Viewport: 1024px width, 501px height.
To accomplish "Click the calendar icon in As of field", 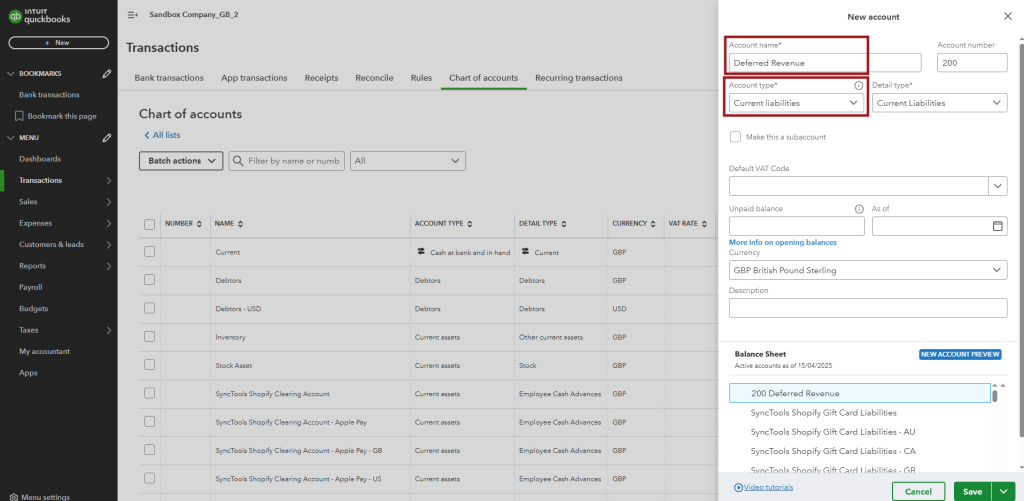I will (997, 226).
